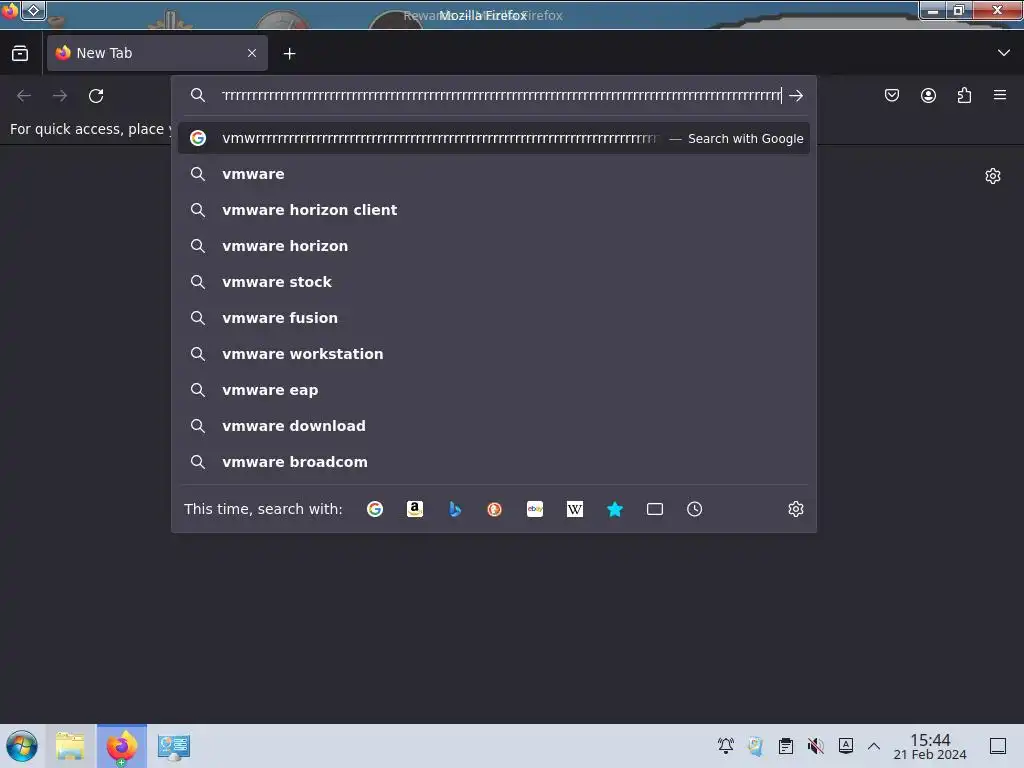Switch to Firefox in the taskbar
The image size is (1024, 768).
pyautogui.click(x=122, y=746)
